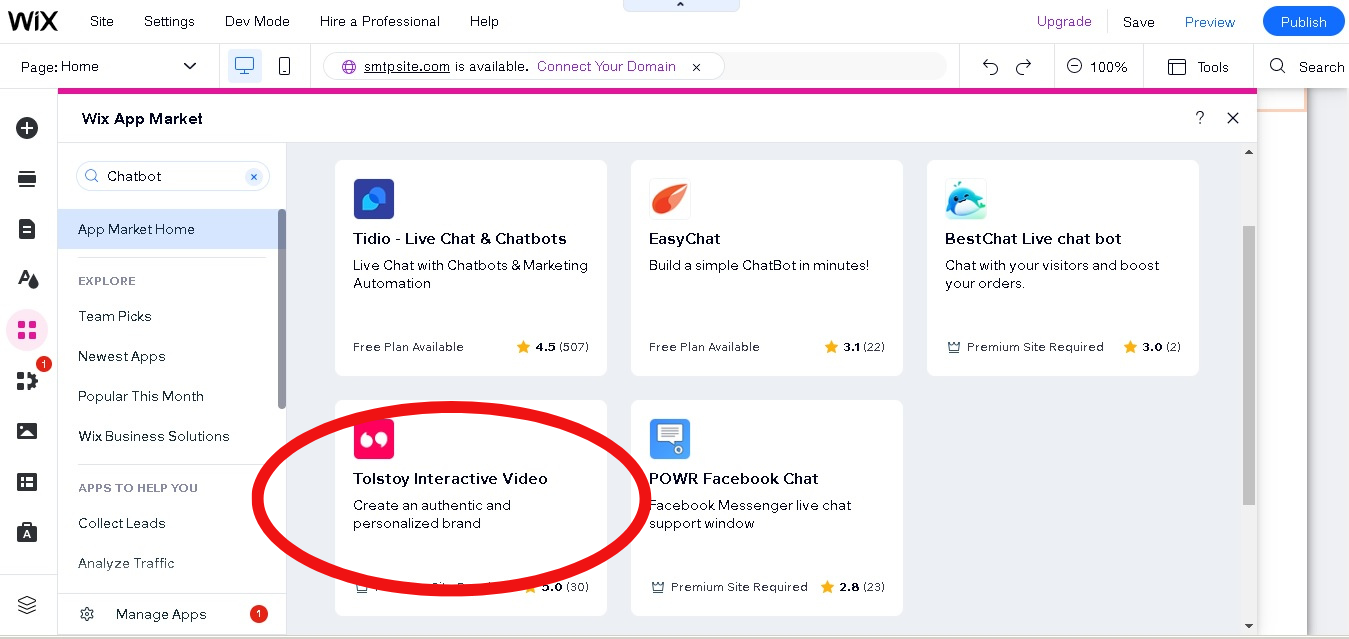Click the EasyChat app icon
The height and width of the screenshot is (639, 1349).
tap(670, 199)
